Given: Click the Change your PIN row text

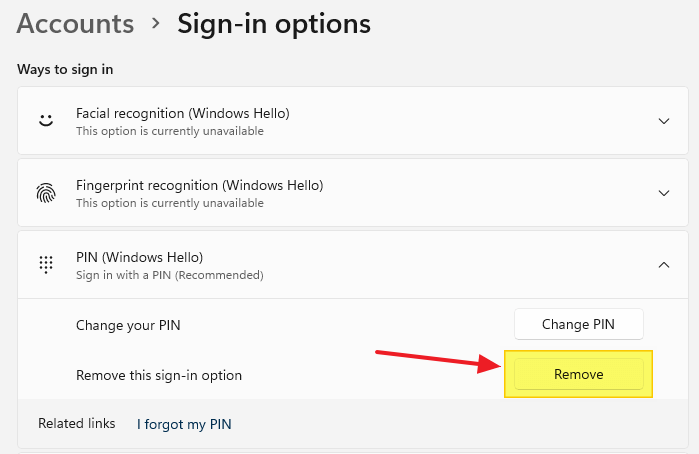Looking at the screenshot, I should pos(126,325).
